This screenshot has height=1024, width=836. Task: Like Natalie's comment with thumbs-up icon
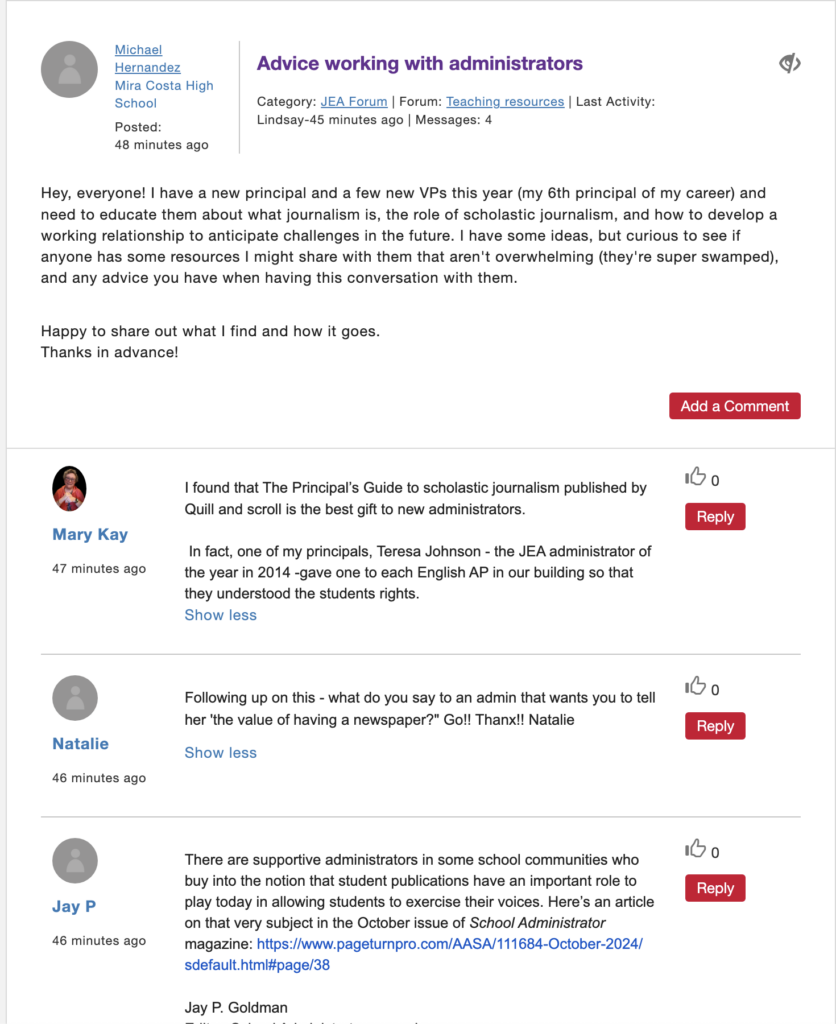[696, 686]
